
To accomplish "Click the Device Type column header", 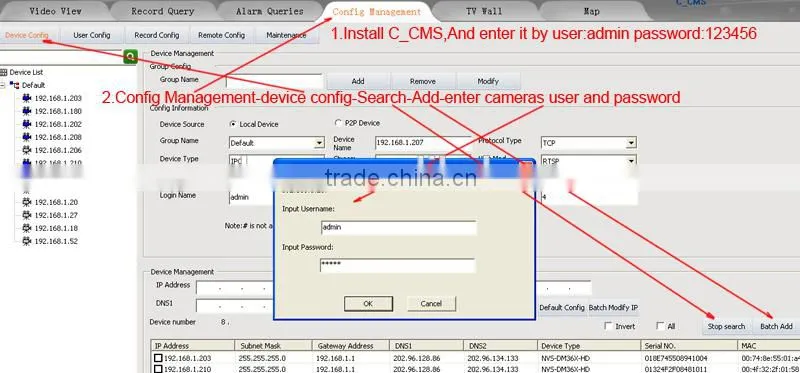I will click(588, 345).
